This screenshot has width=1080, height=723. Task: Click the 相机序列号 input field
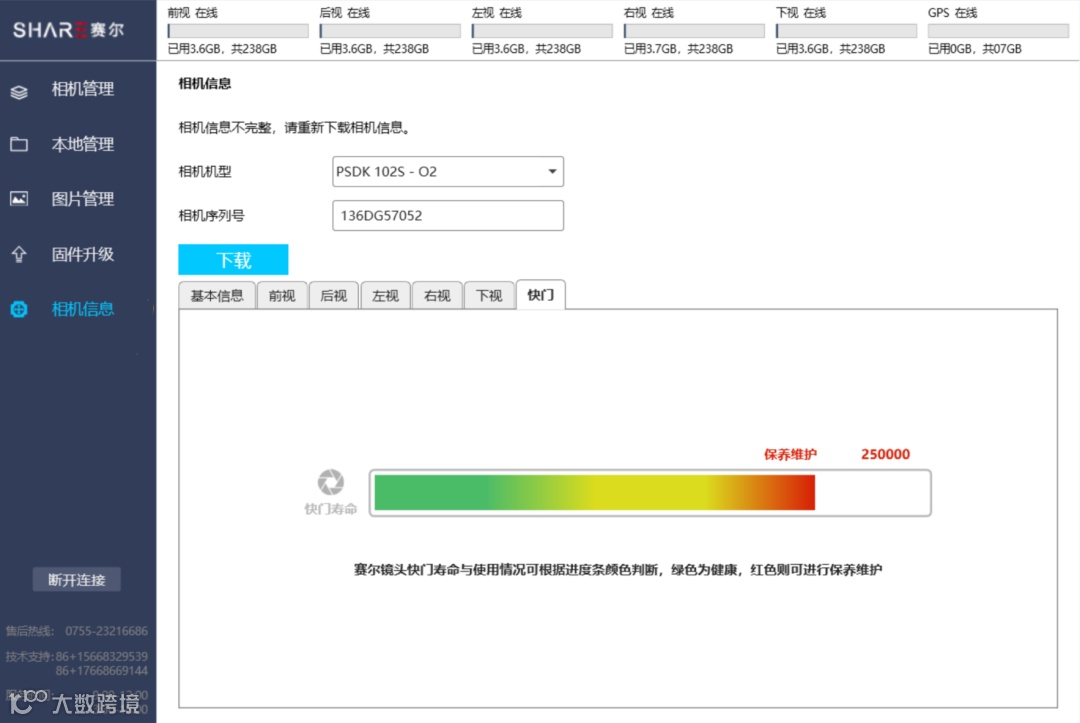pyautogui.click(x=448, y=216)
